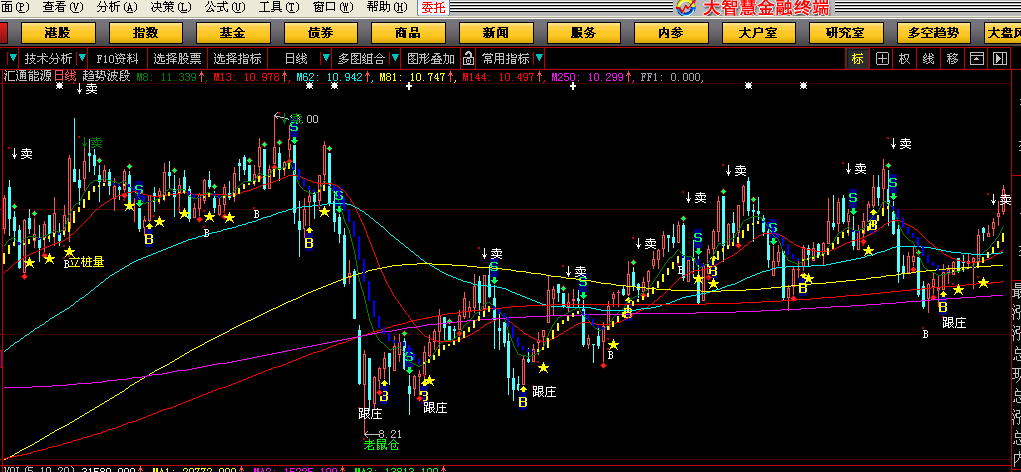The width and height of the screenshot is (1021, 472).
Task: Click the padlock icon next to 图形叠加
Action: coord(468,59)
